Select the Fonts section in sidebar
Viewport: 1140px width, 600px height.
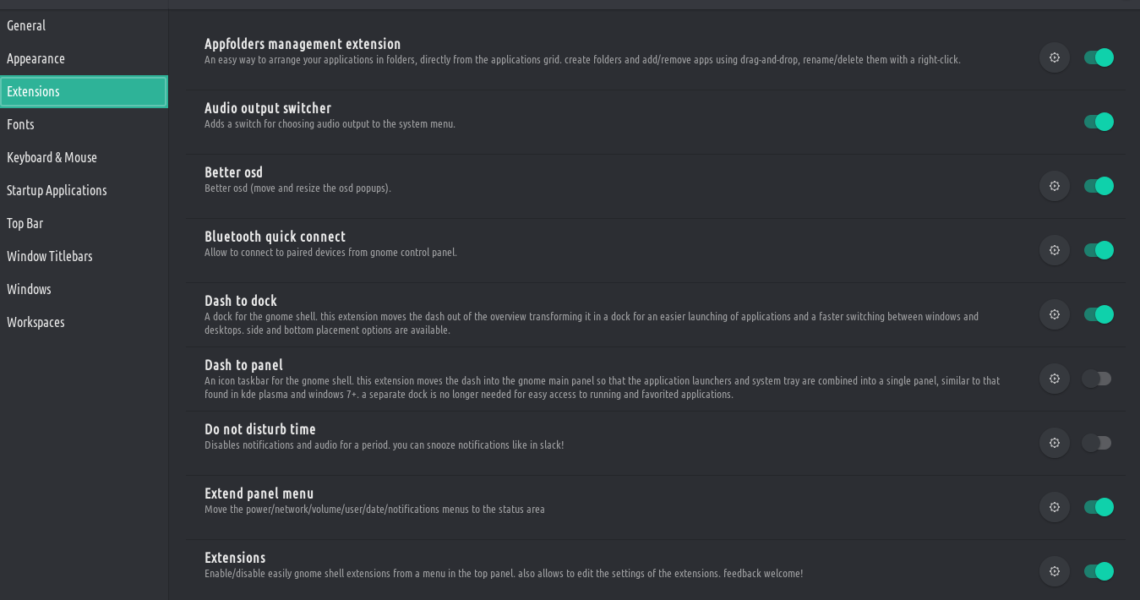click(x=21, y=125)
